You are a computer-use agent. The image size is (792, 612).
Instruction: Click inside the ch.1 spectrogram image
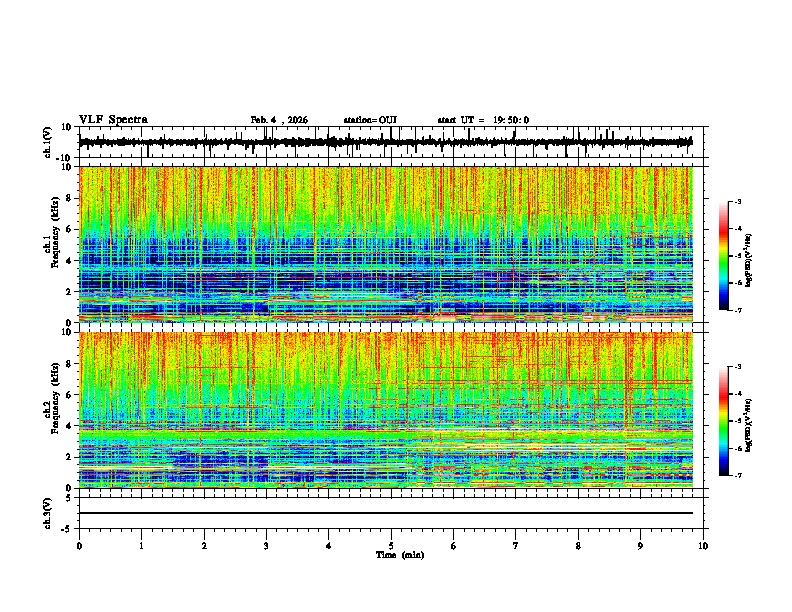pos(386,244)
